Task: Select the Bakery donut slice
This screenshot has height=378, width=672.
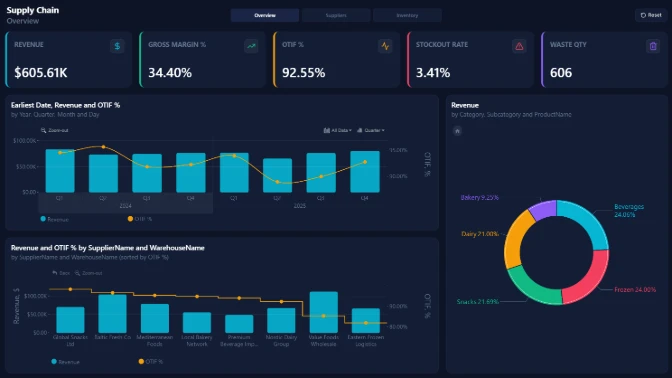Action: click(543, 210)
